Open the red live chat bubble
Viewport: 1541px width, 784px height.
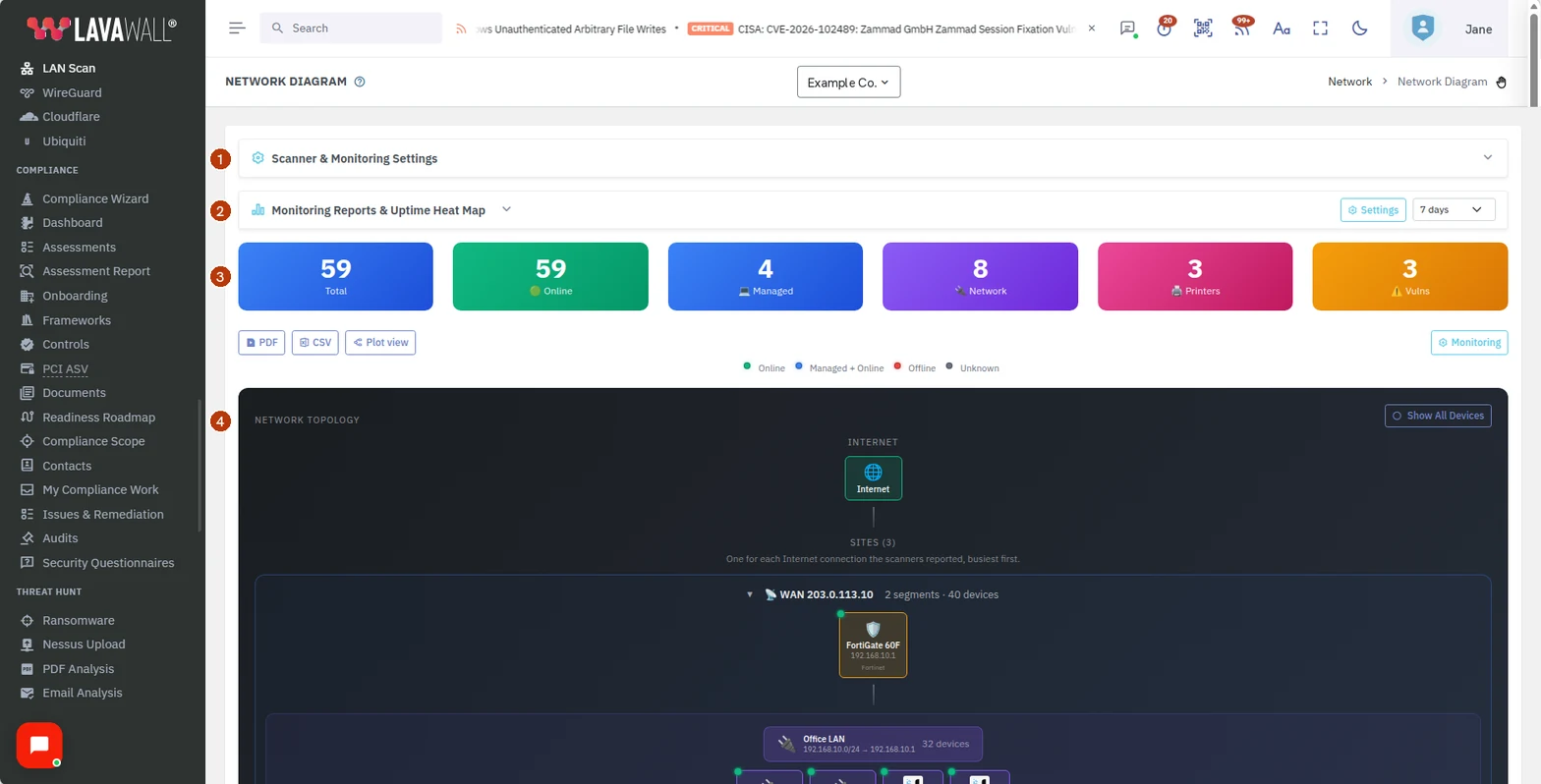pos(39,745)
